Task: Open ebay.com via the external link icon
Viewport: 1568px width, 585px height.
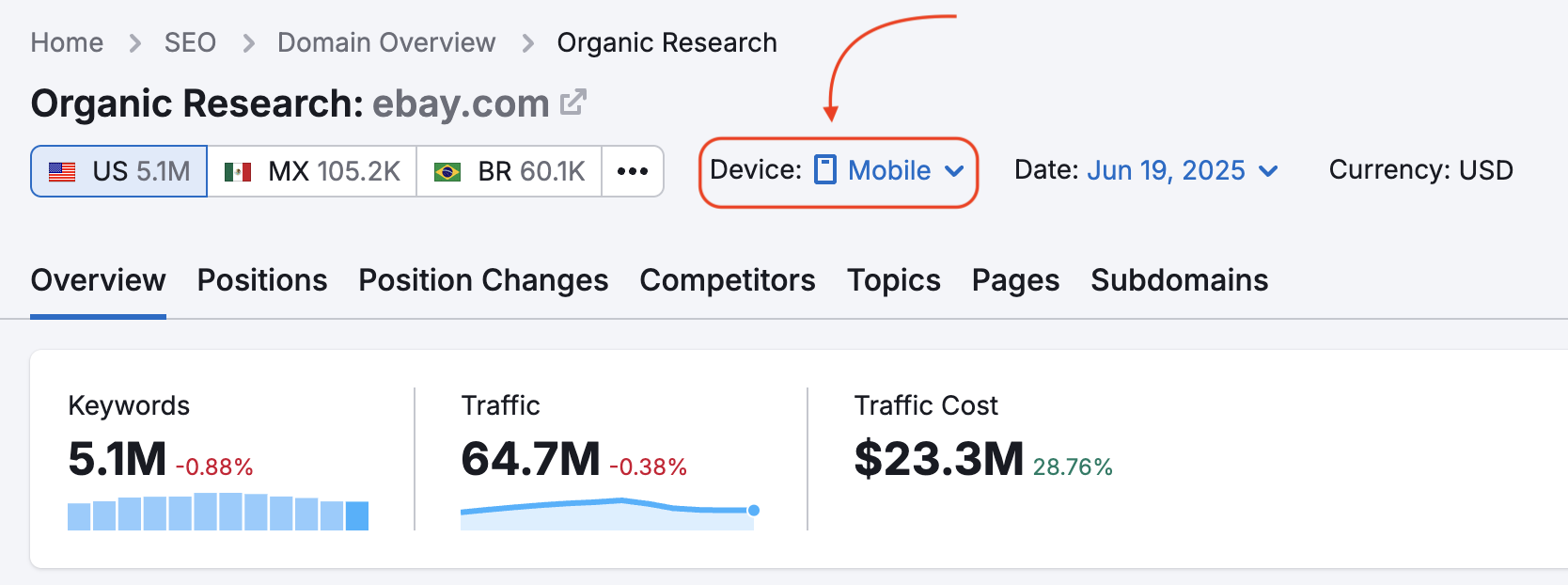Action: pos(574,100)
